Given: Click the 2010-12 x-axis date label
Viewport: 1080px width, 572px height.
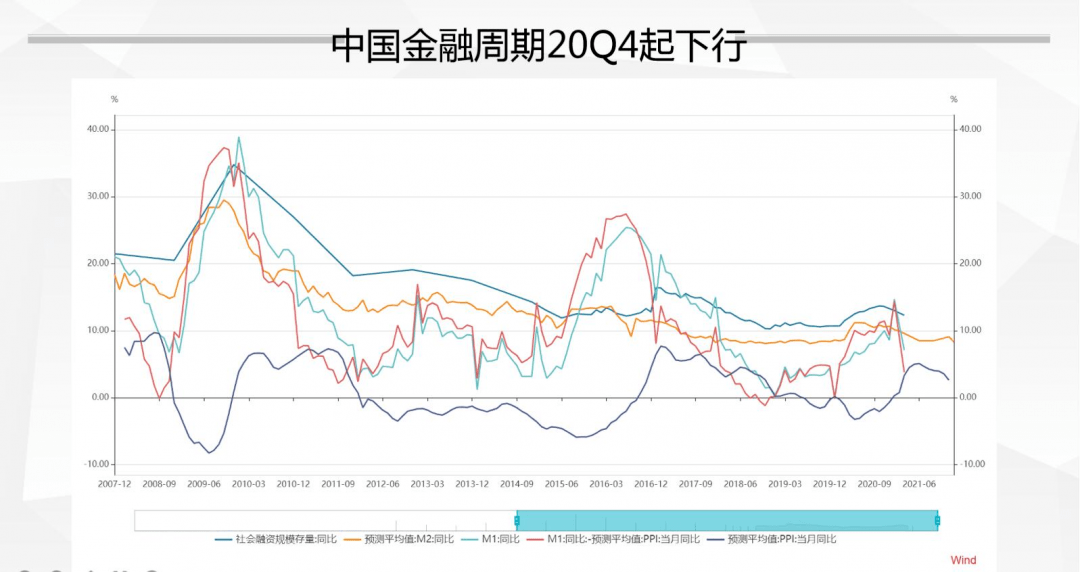Looking at the screenshot, I should (x=293, y=484).
